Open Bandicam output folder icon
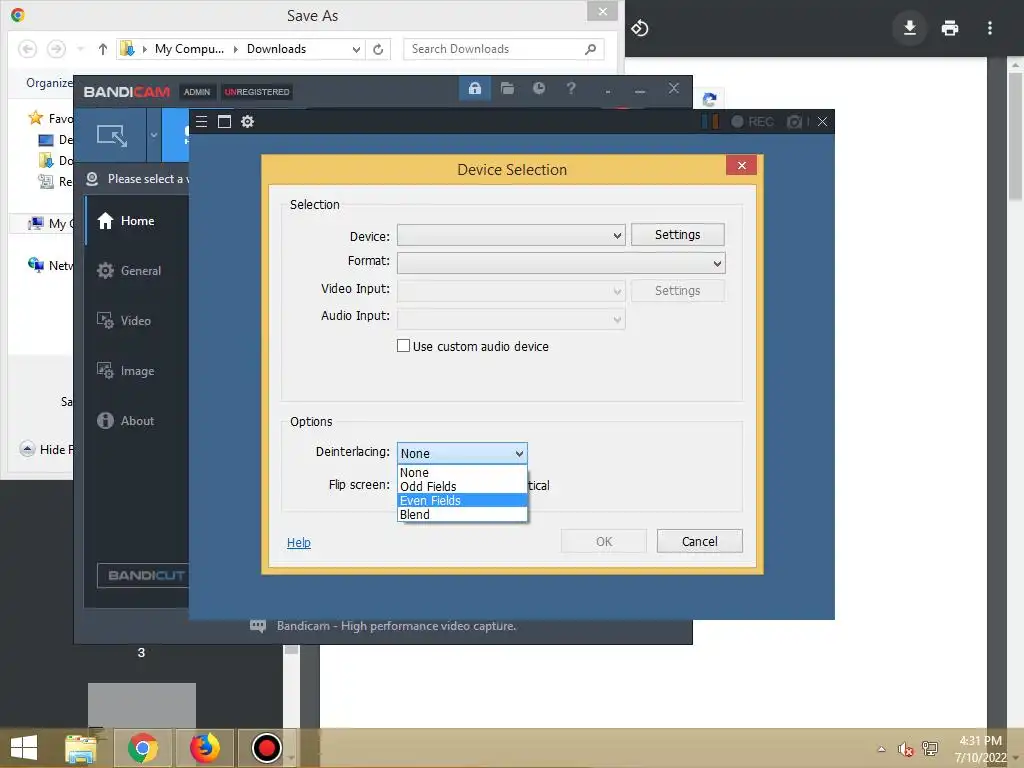The width and height of the screenshot is (1024, 768). pyautogui.click(x=507, y=88)
